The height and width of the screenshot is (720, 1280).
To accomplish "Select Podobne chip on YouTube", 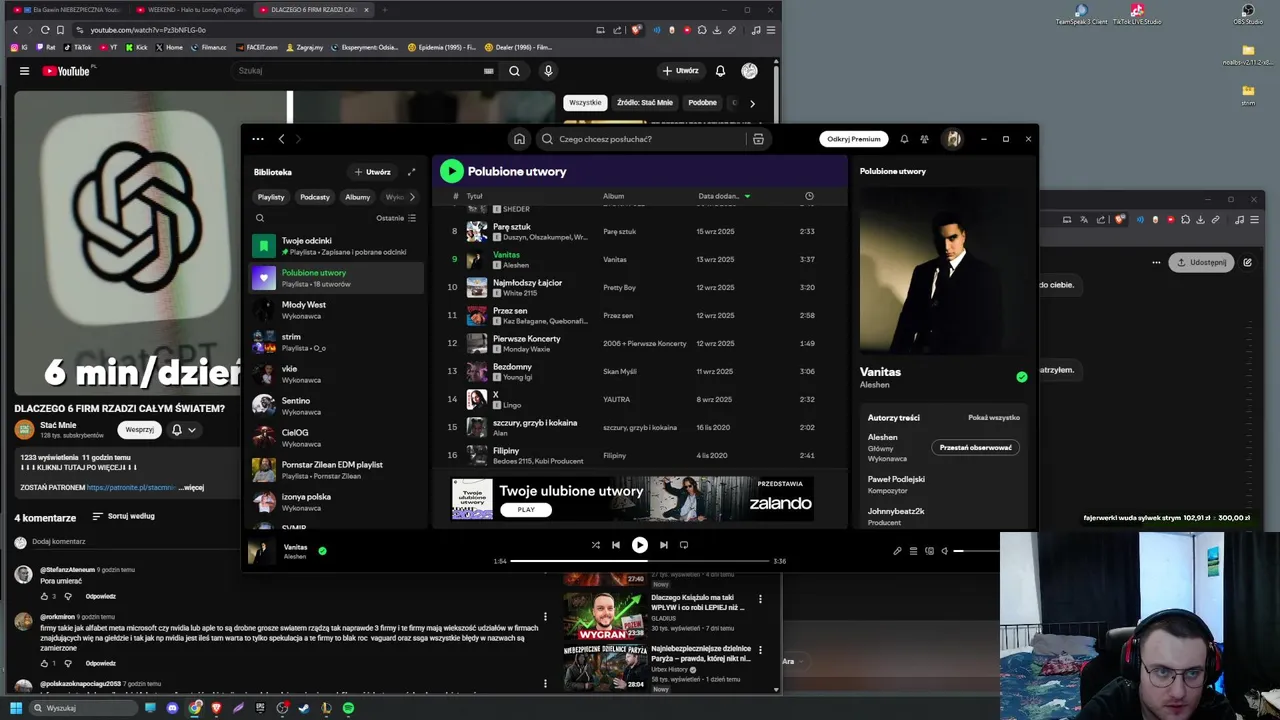I will coord(702,102).
